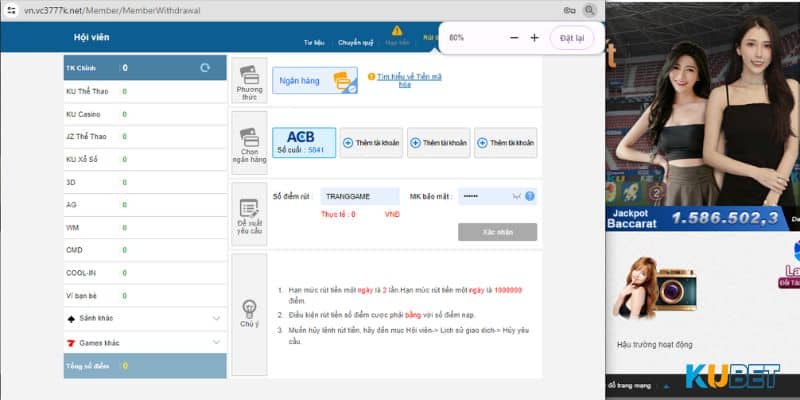Click the third Thêm tài khoản button

click(x=506, y=142)
